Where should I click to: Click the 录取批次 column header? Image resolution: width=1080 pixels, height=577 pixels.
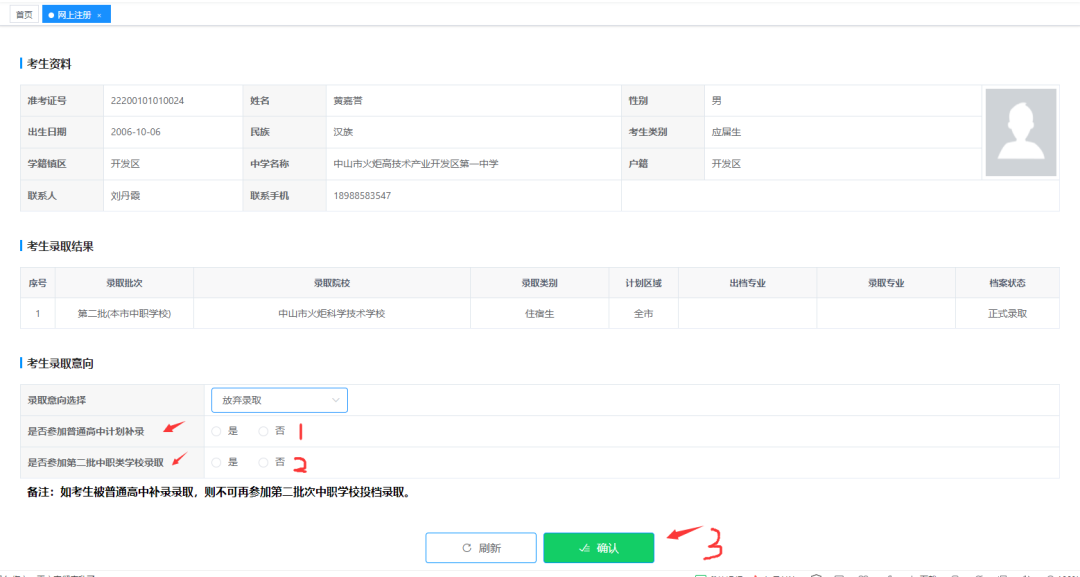tap(124, 283)
